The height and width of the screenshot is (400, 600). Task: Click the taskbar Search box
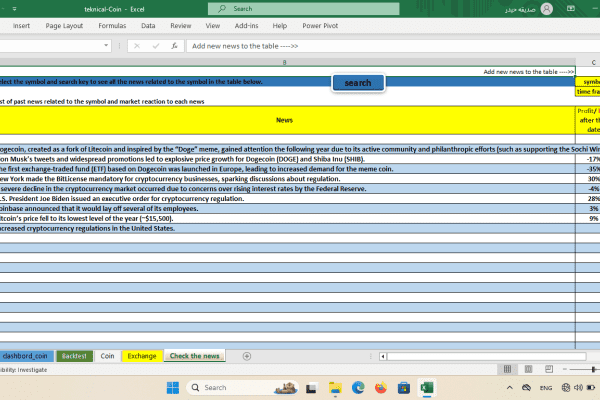243,388
